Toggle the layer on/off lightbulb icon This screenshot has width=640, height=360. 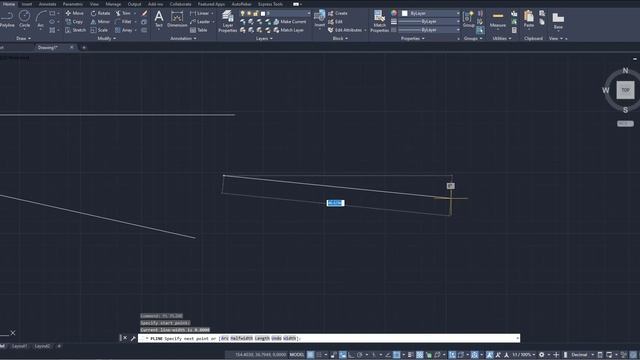(x=242, y=13)
